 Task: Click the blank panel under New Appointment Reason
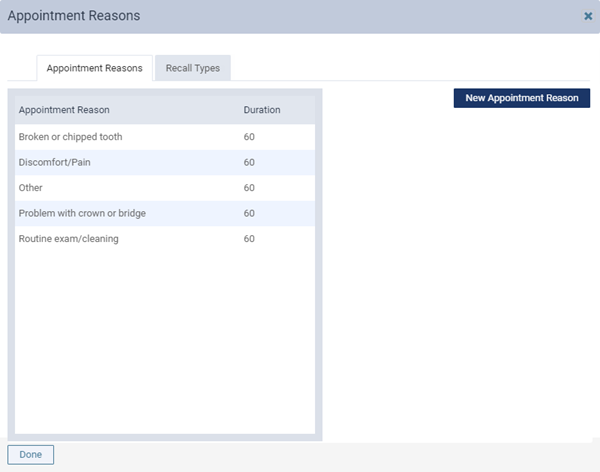coord(460,270)
